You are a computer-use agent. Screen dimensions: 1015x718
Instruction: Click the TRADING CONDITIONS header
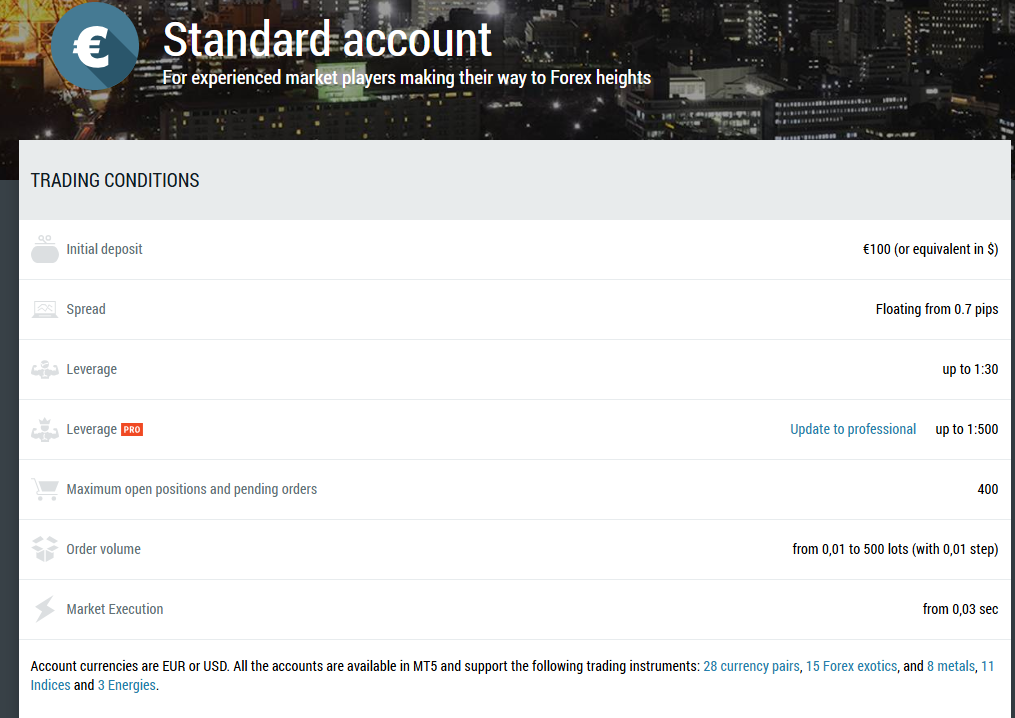pos(114,180)
